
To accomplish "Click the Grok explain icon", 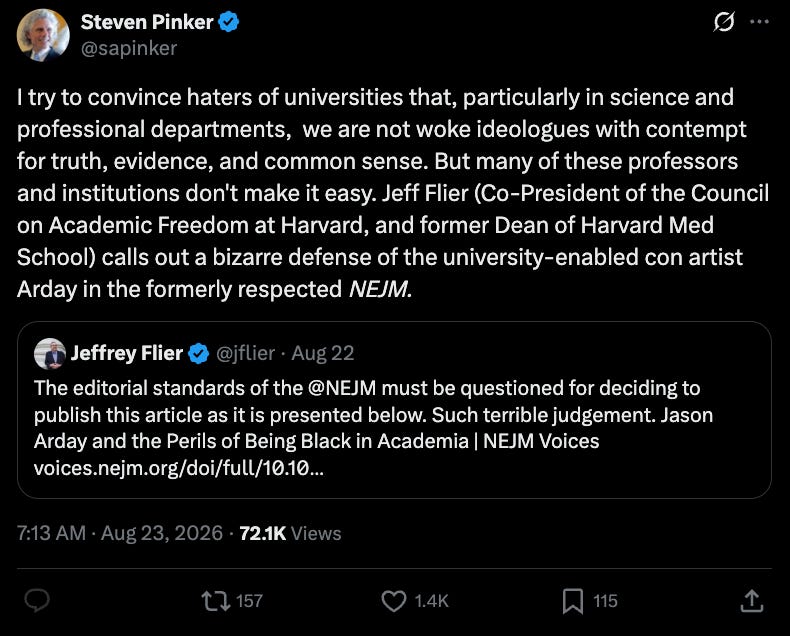I will click(724, 22).
